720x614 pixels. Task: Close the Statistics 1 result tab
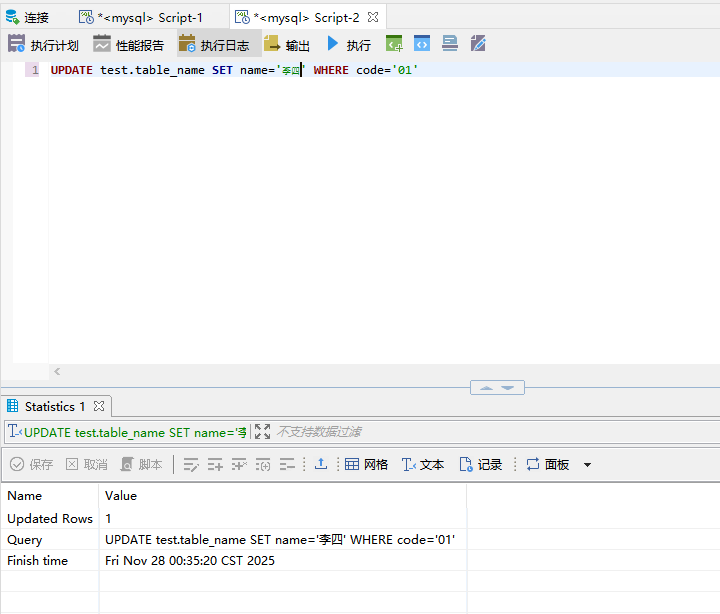tap(99, 406)
